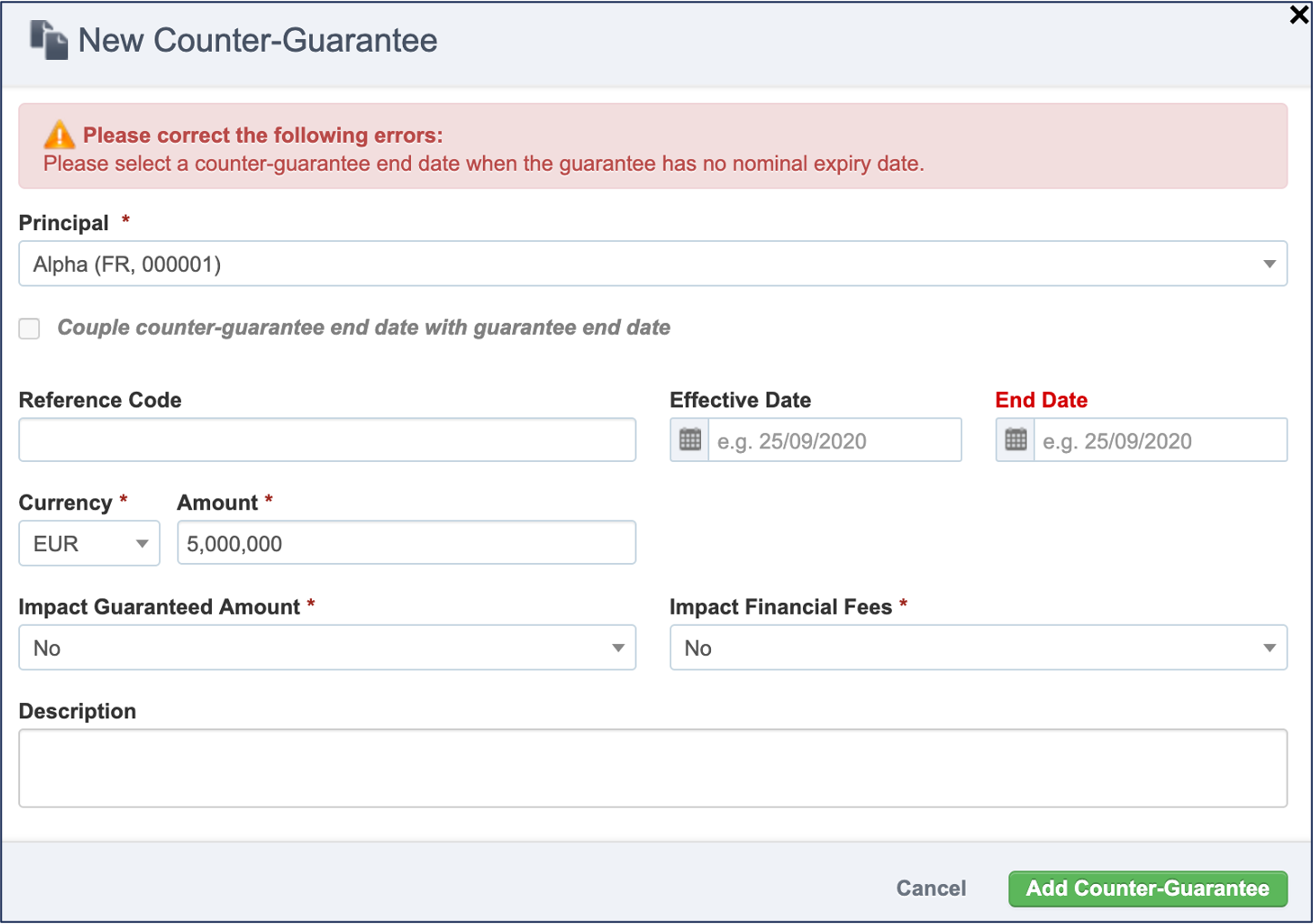Select the Amount field containing 5,000,000

point(406,543)
